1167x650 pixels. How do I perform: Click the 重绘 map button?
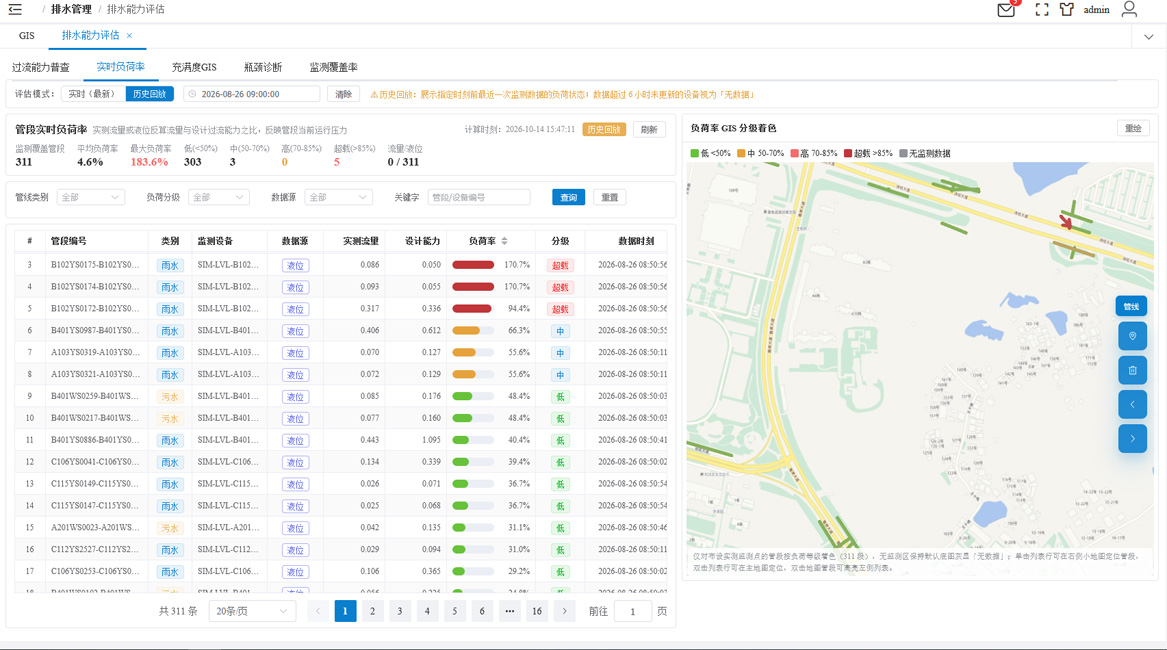[1133, 128]
